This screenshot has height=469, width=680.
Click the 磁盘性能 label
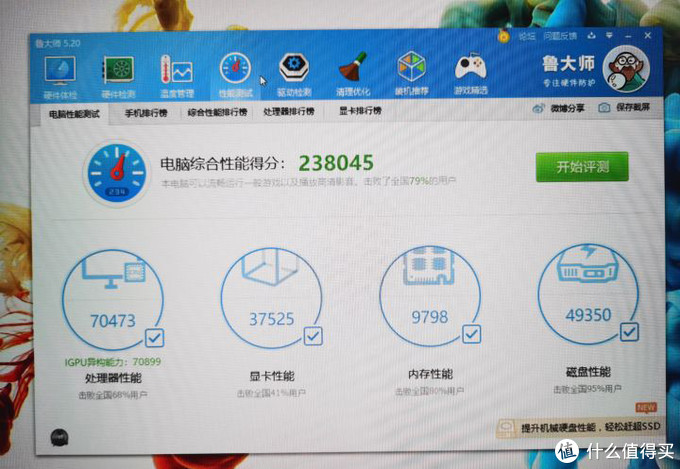[588, 372]
